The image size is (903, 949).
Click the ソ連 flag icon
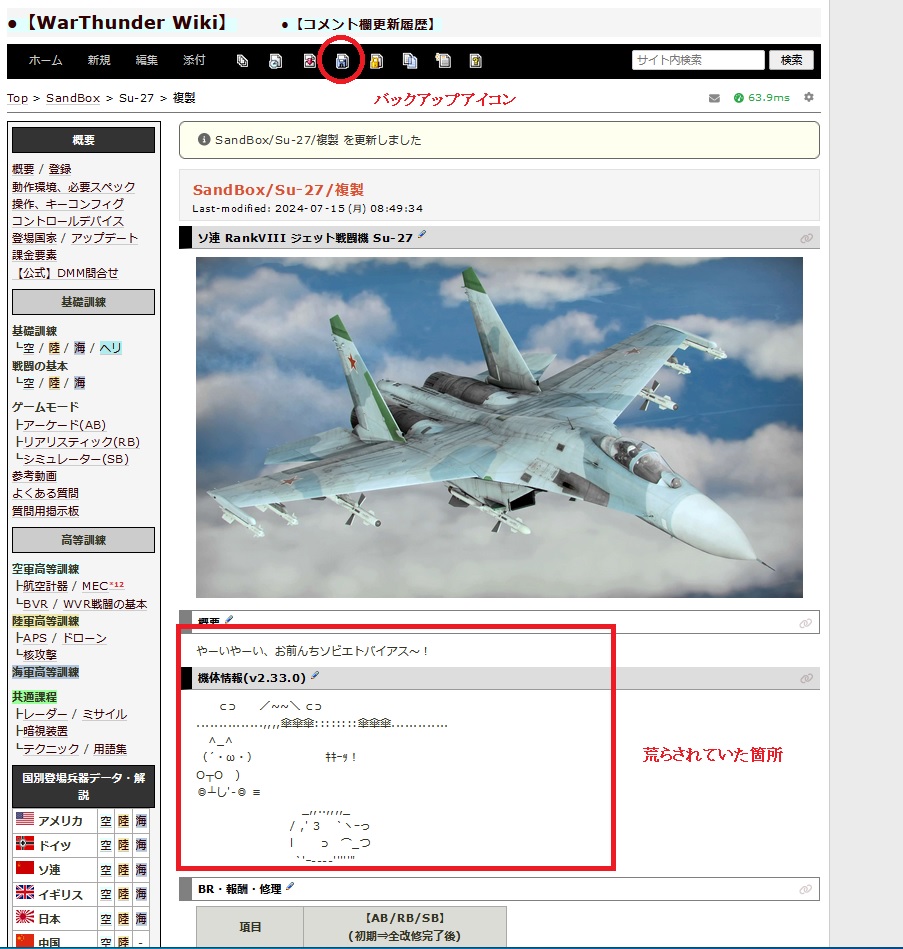[25, 868]
